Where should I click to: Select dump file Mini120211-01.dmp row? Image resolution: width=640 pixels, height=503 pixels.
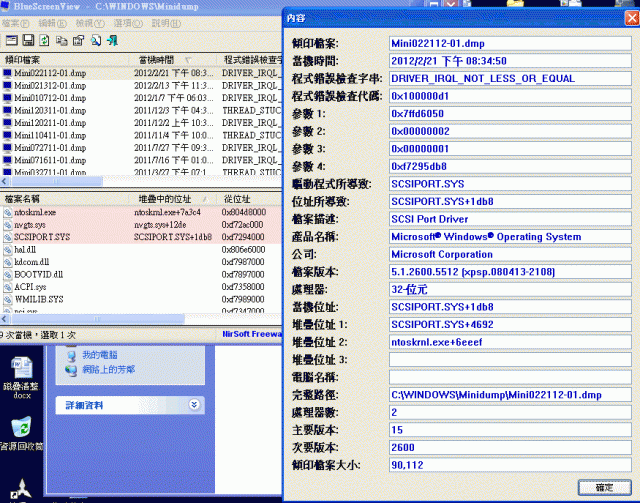[x=141, y=123]
